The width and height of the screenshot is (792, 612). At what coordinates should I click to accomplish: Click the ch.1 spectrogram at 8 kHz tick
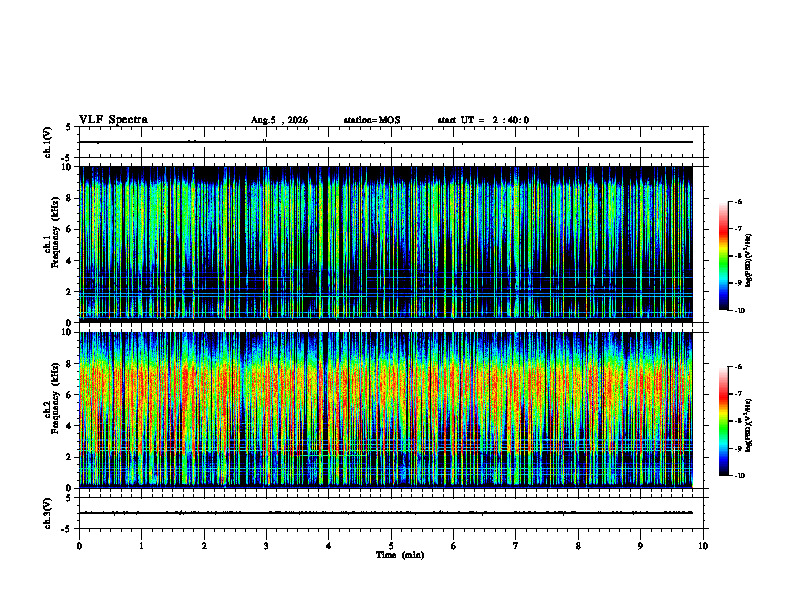70,198
